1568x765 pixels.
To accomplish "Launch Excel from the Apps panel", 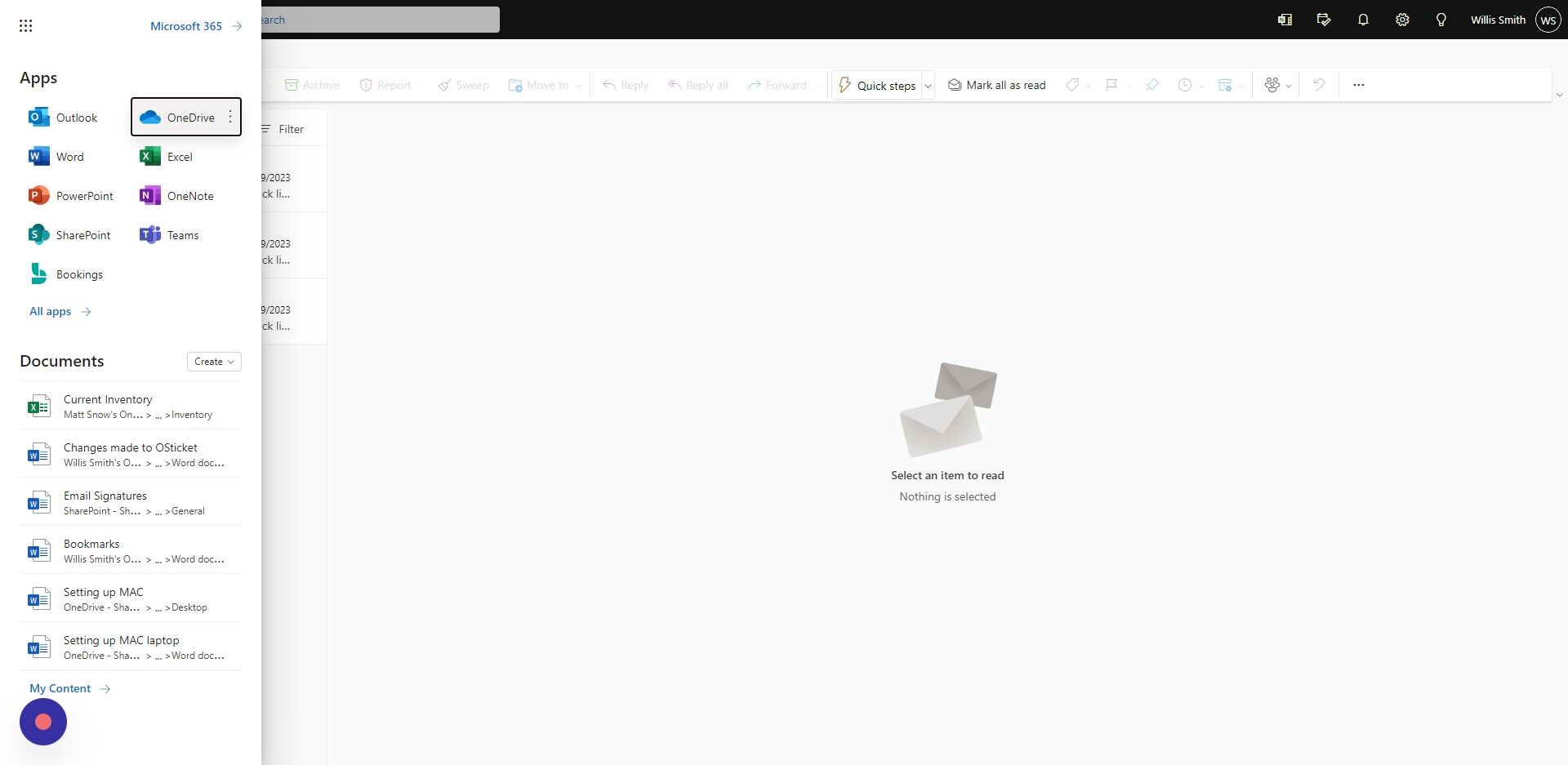I will [x=180, y=156].
